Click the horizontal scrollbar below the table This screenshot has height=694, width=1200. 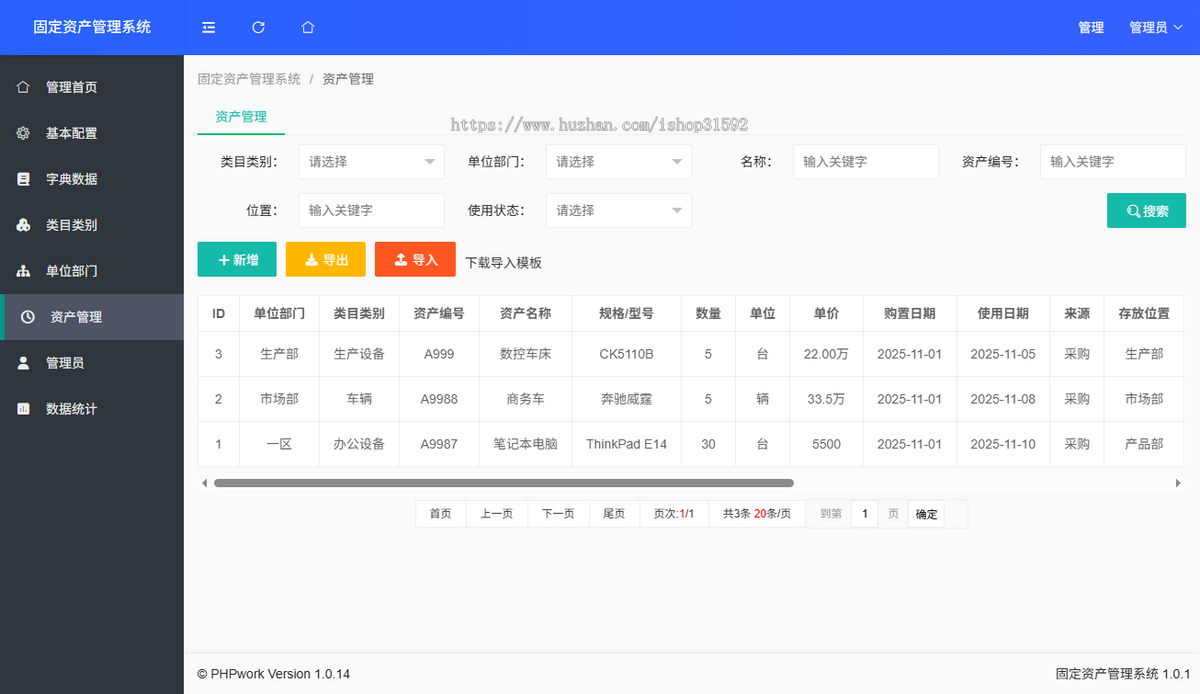pyautogui.click(x=500, y=482)
